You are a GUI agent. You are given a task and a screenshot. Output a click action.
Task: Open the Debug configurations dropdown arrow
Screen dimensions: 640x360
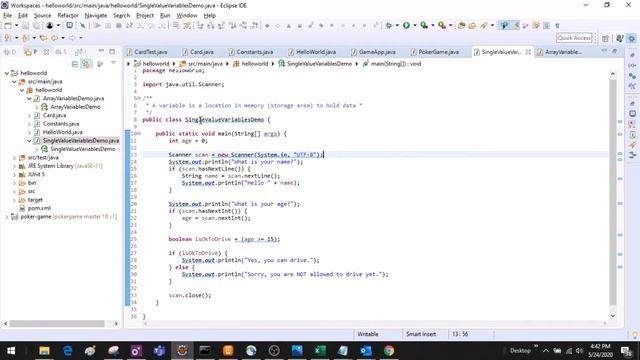coord(397,25)
